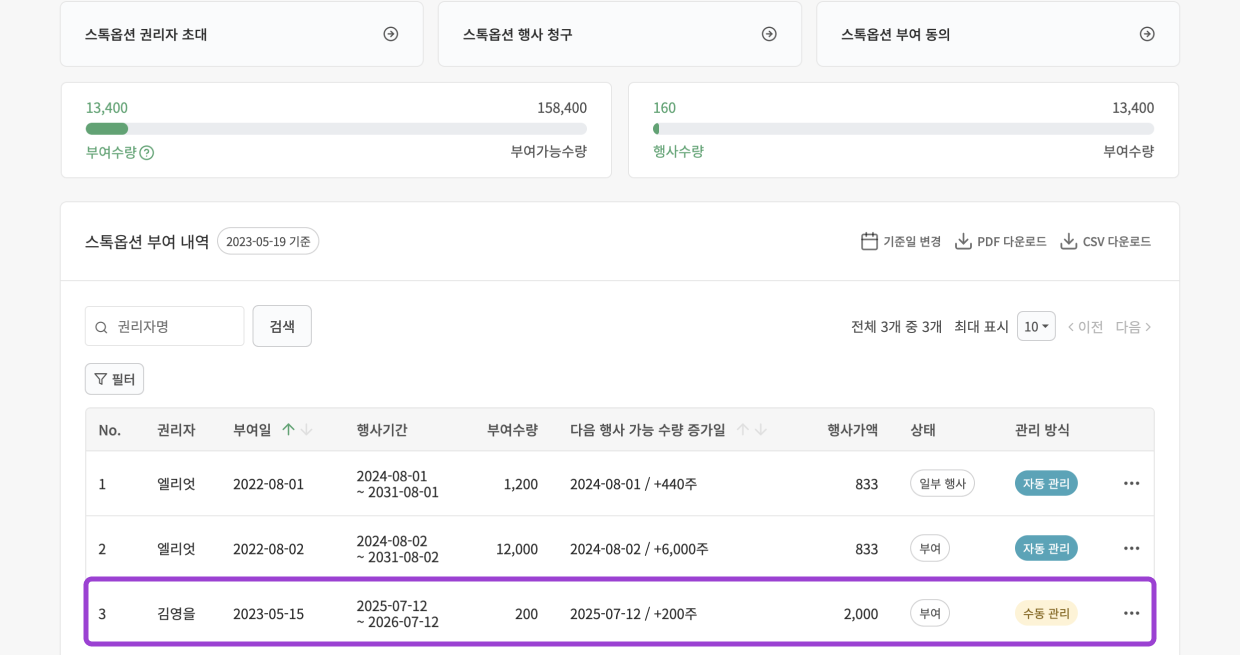Click the arrow icon on 스톡옵션 행사 청구

(769, 34)
